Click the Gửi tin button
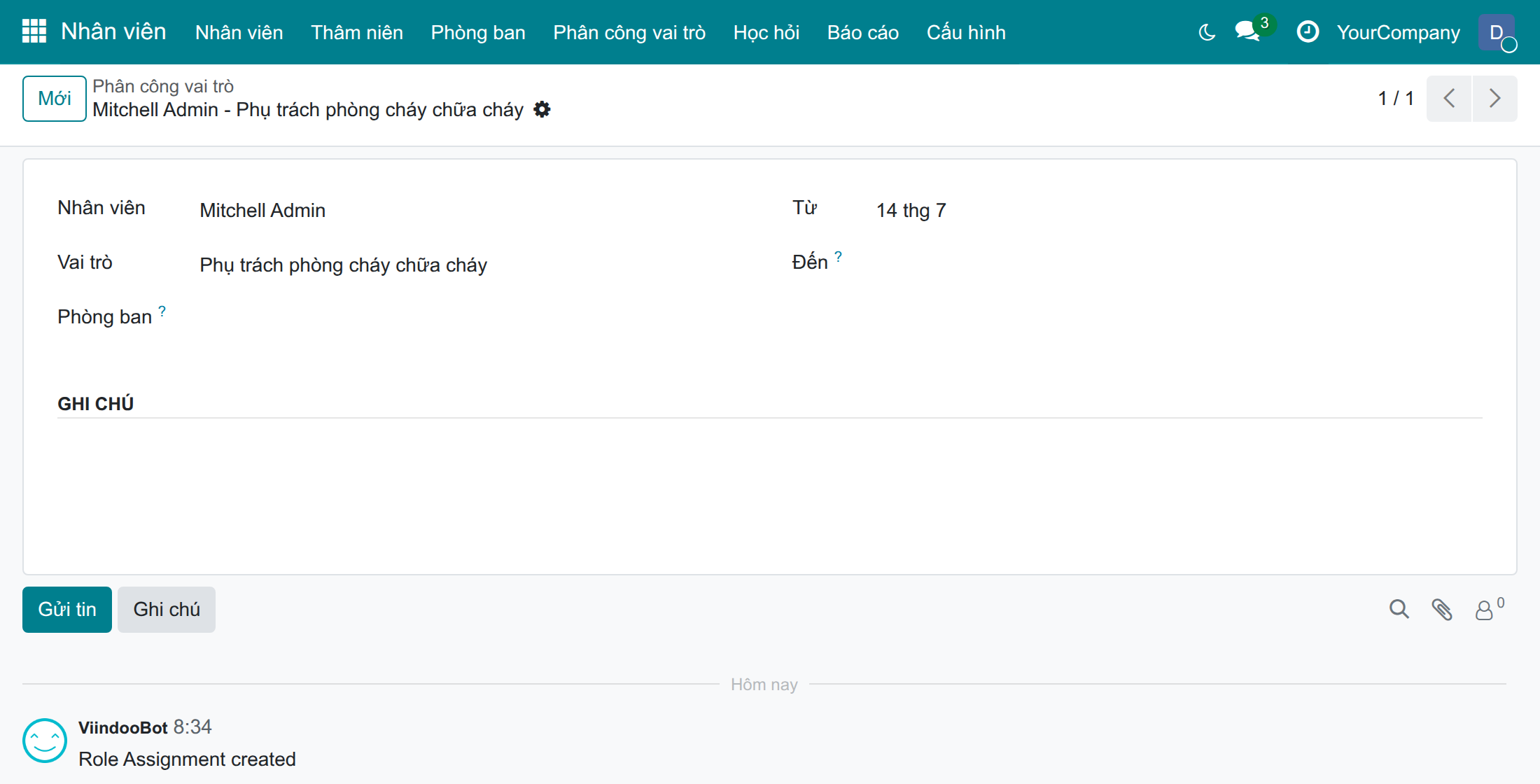This screenshot has width=1540, height=784. [67, 610]
